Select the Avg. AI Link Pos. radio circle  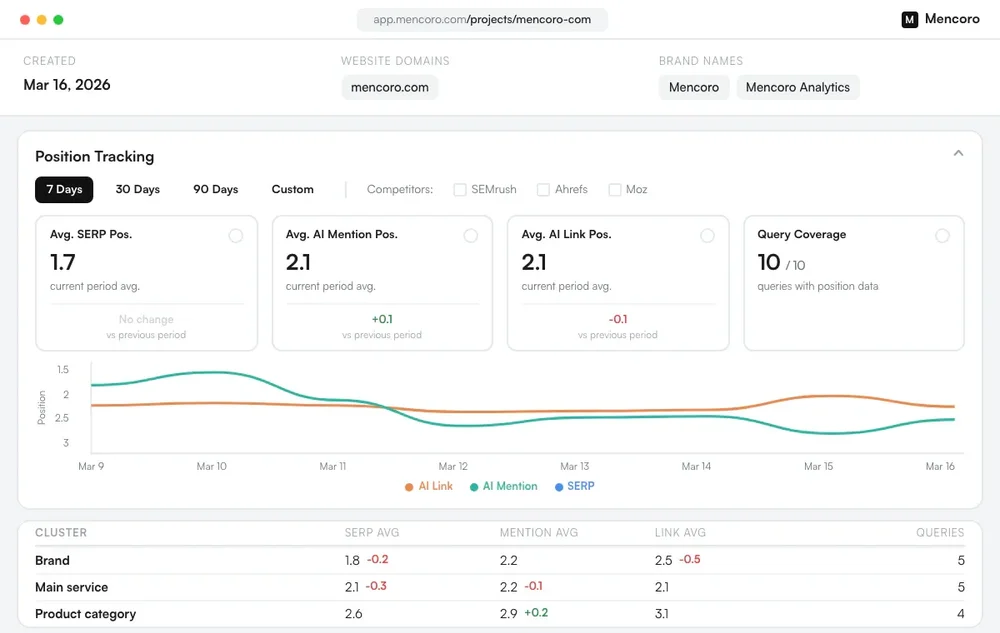pyautogui.click(x=707, y=236)
